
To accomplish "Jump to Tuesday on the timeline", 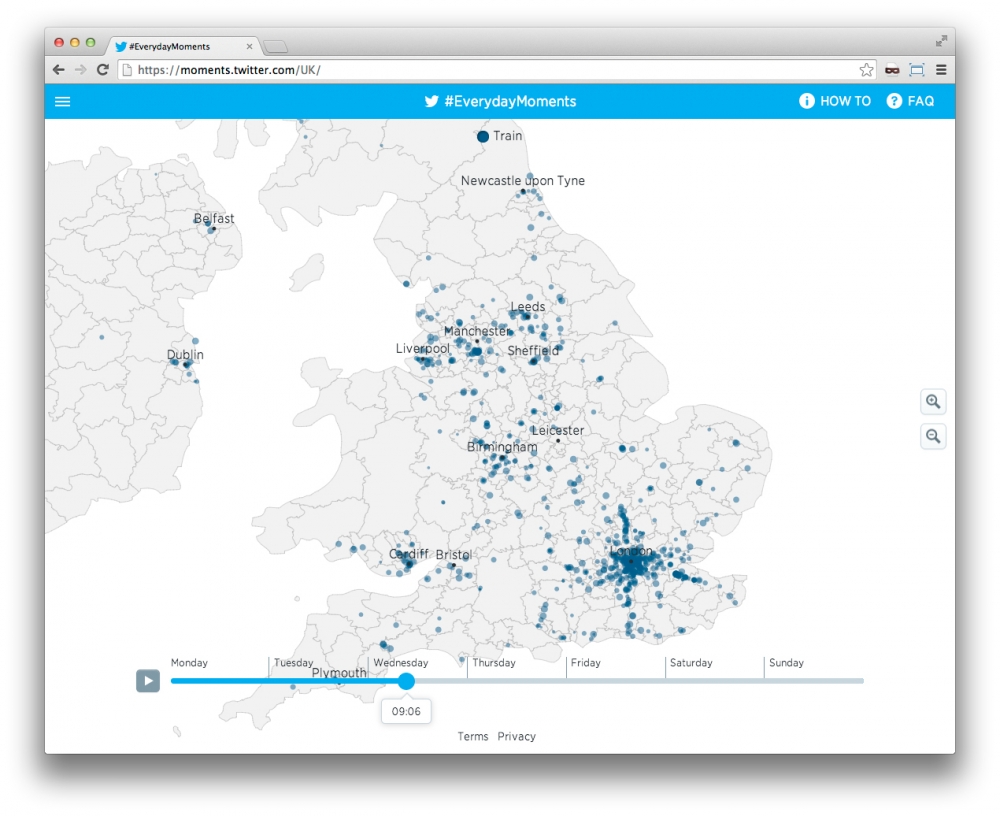I will (293, 663).
